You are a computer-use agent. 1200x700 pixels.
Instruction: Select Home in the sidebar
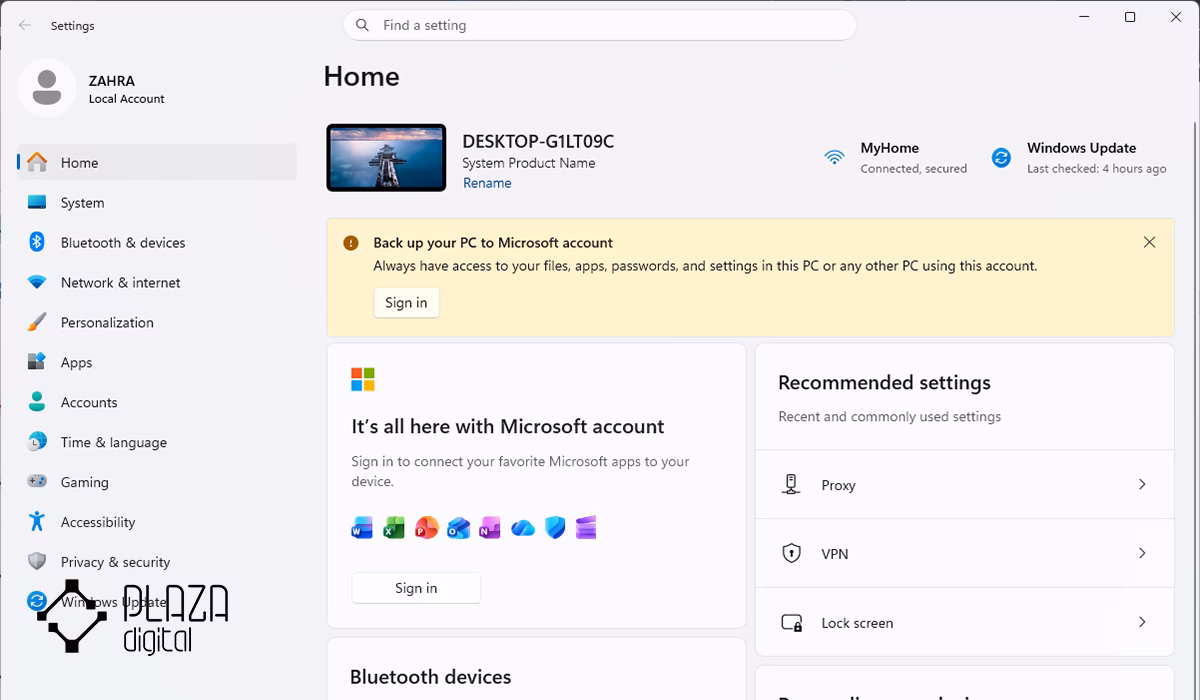coord(157,162)
